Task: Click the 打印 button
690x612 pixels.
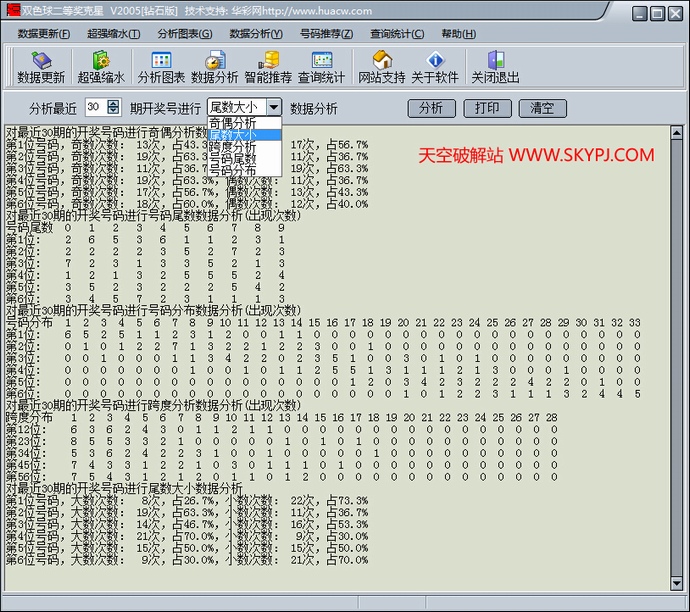Action: pyautogui.click(x=487, y=108)
